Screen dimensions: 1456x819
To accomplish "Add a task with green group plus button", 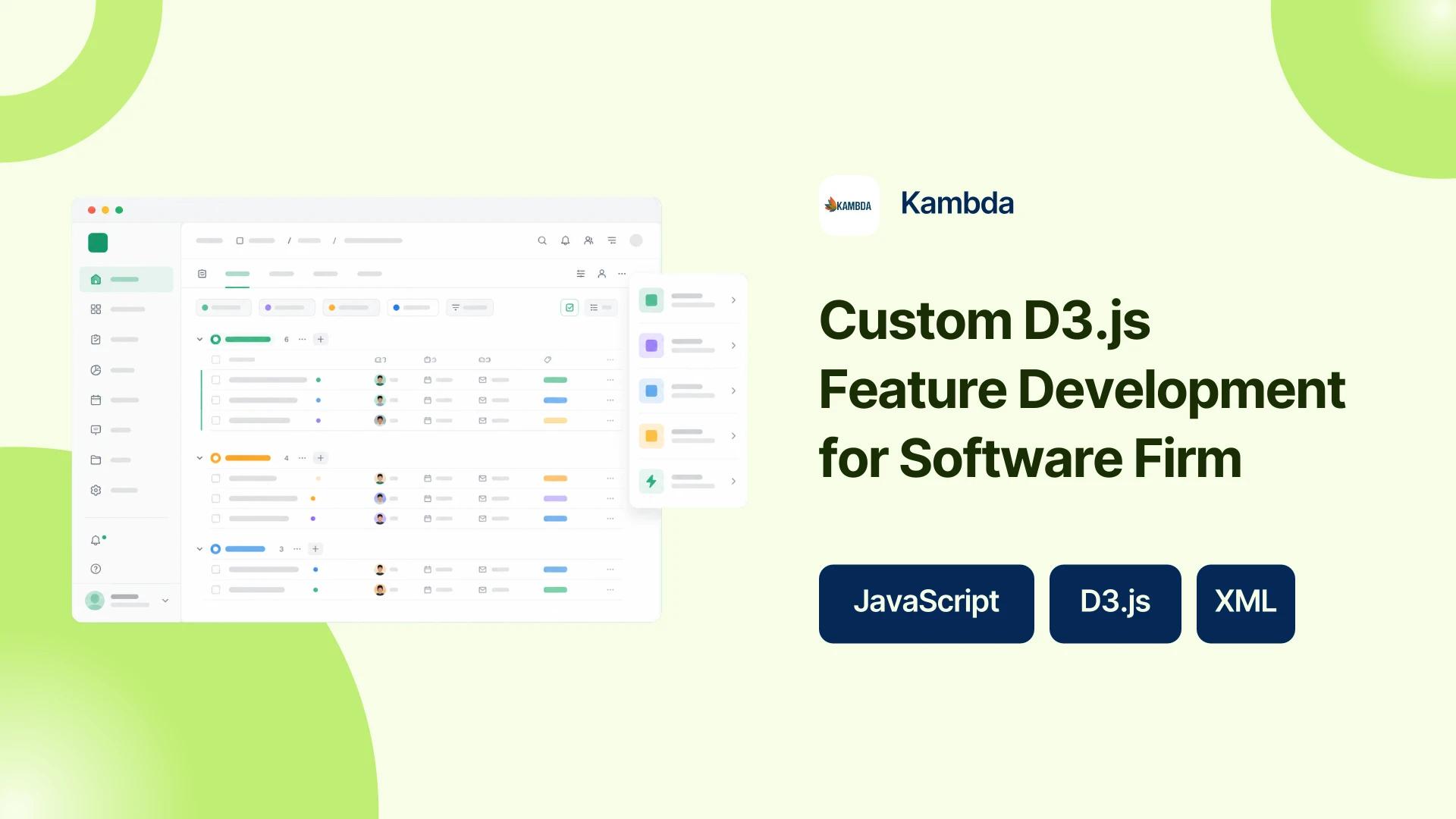I will 321,340.
